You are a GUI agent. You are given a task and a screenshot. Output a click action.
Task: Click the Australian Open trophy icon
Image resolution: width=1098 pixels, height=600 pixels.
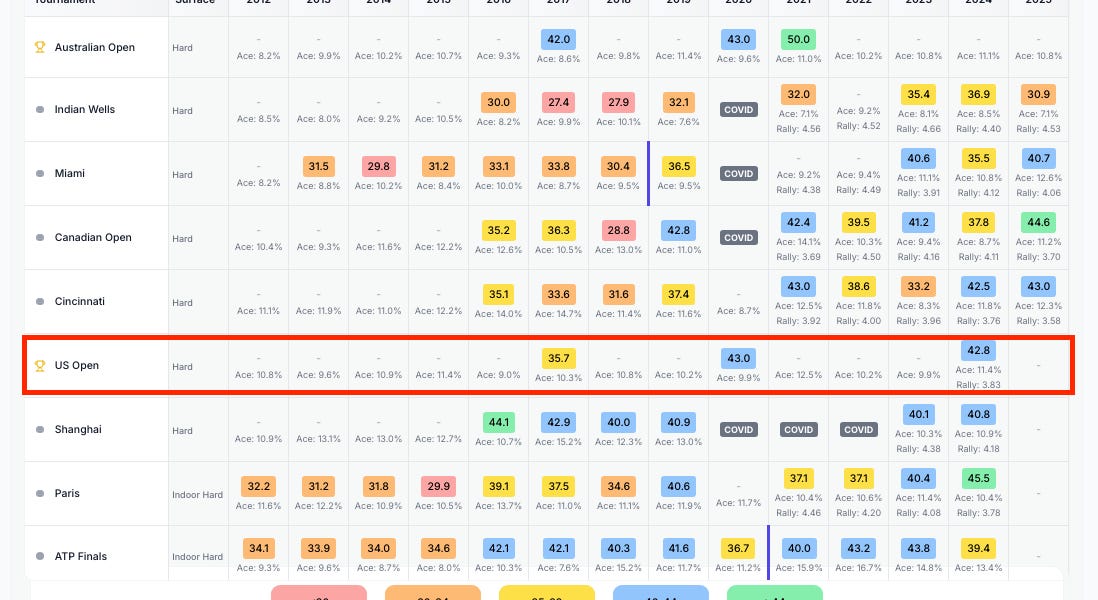(x=40, y=47)
